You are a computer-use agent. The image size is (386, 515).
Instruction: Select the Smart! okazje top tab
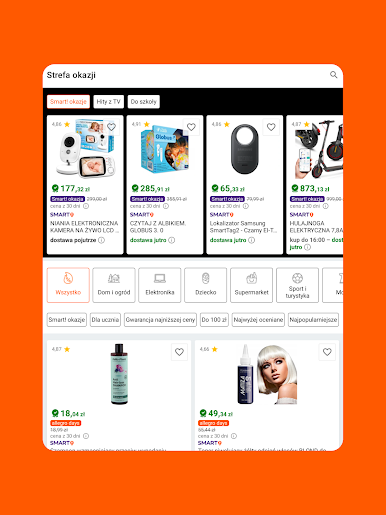point(68,102)
